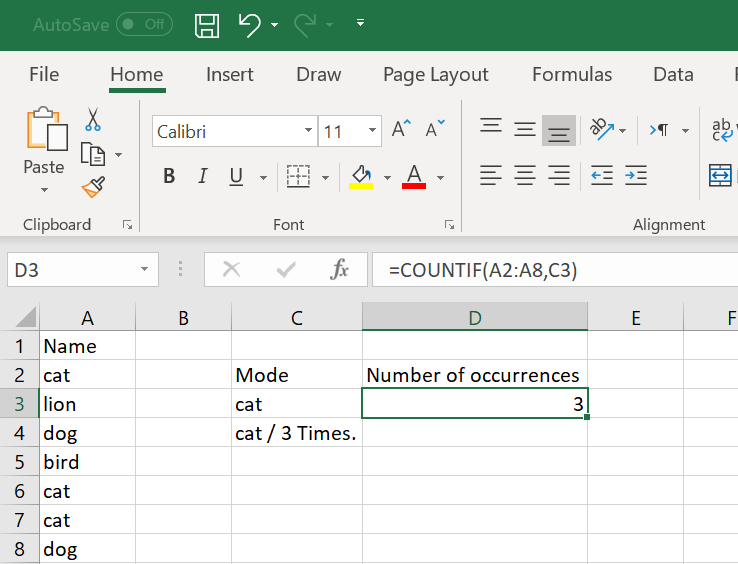Open the Page Layout tab
This screenshot has width=738, height=564.
click(x=436, y=75)
